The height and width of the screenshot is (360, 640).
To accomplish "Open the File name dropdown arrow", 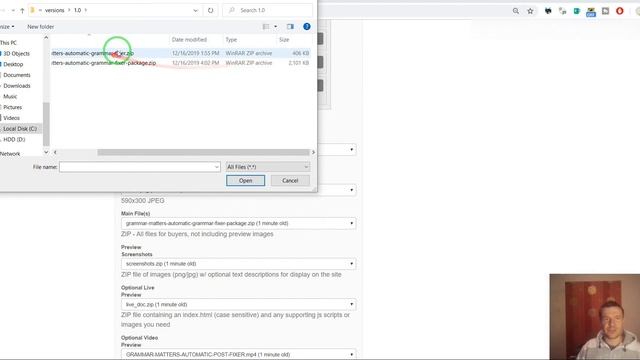I will (x=216, y=167).
